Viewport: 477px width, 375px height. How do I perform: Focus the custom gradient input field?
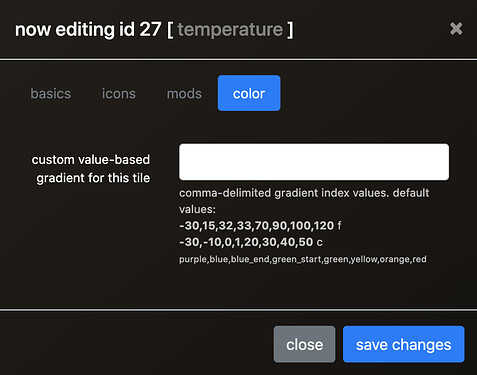coord(314,162)
